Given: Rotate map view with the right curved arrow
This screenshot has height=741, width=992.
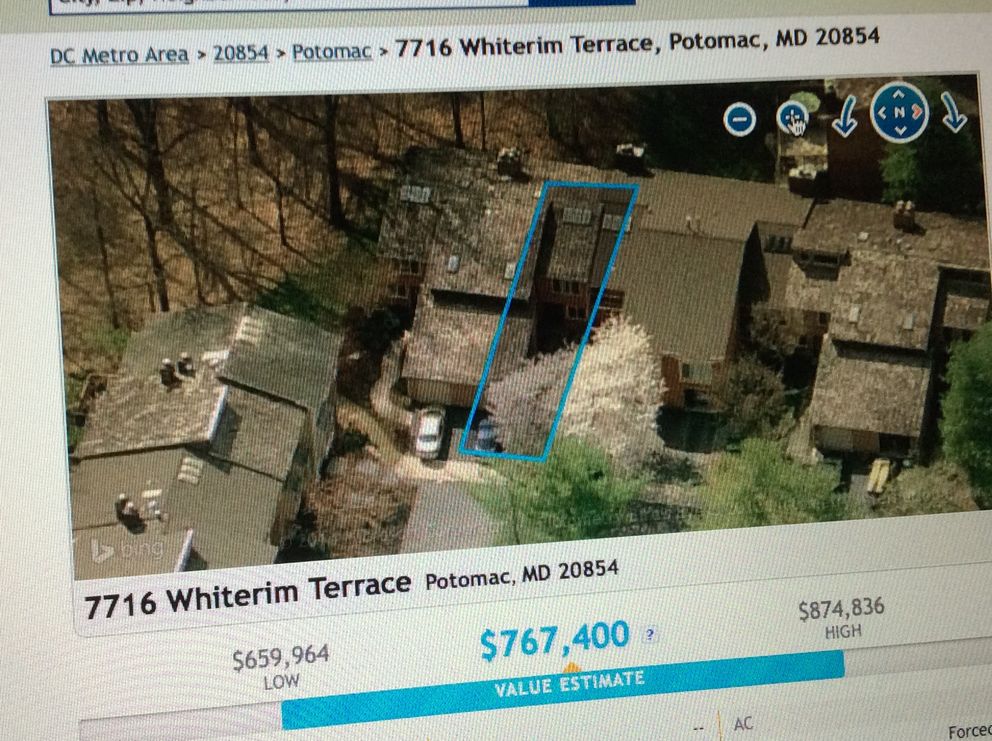Looking at the screenshot, I should tap(953, 113).
